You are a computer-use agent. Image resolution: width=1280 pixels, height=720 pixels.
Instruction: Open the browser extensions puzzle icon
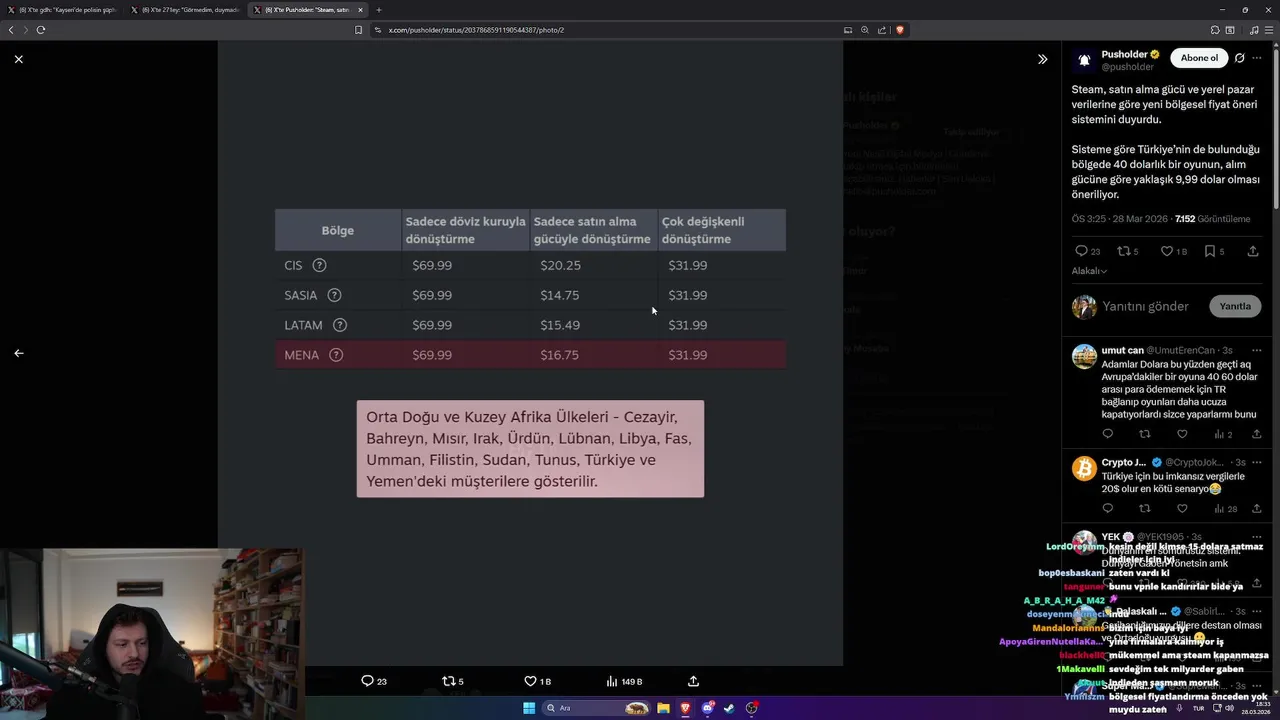(x=1215, y=30)
